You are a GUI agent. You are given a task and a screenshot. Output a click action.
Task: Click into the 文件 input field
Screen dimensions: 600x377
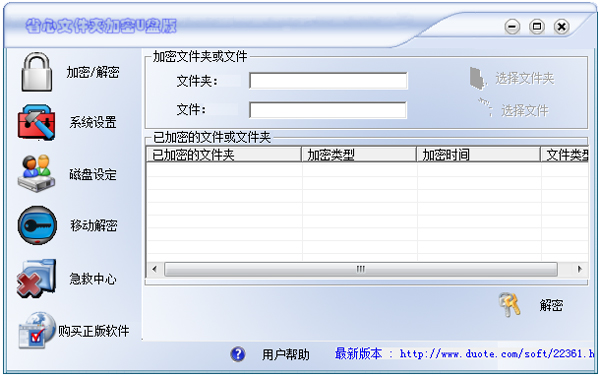328,110
